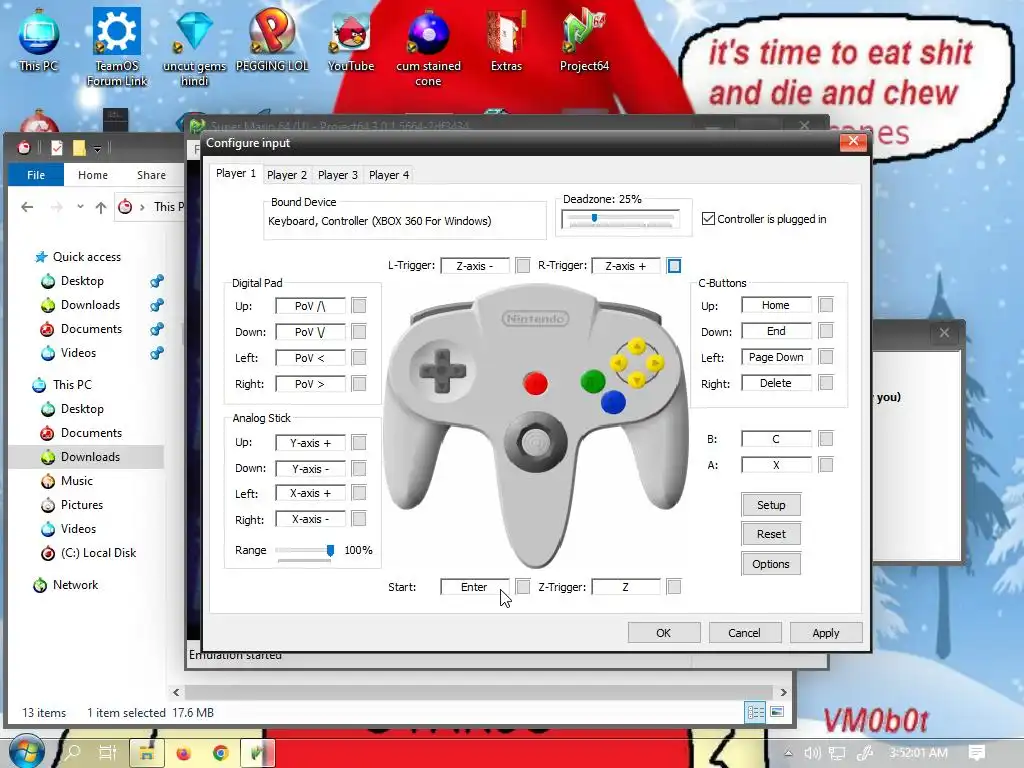Viewport: 1024px width, 768px height.
Task: Open the Project64 desktop shortcut
Action: click(584, 39)
